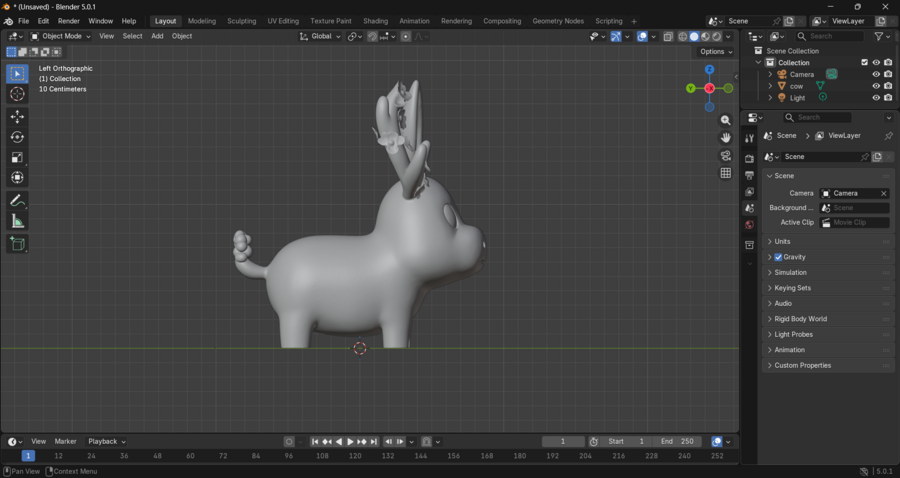Viewport: 900px width, 478px height.
Task: Activate the Annotate tool
Action: pyautogui.click(x=17, y=201)
